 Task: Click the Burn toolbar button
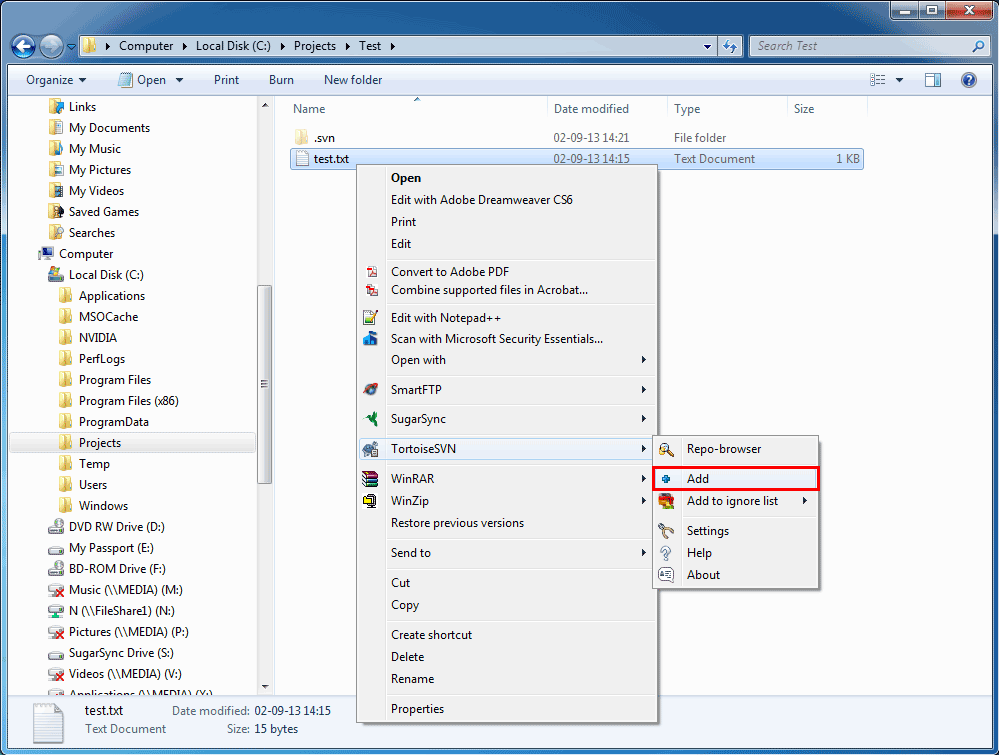[x=281, y=80]
